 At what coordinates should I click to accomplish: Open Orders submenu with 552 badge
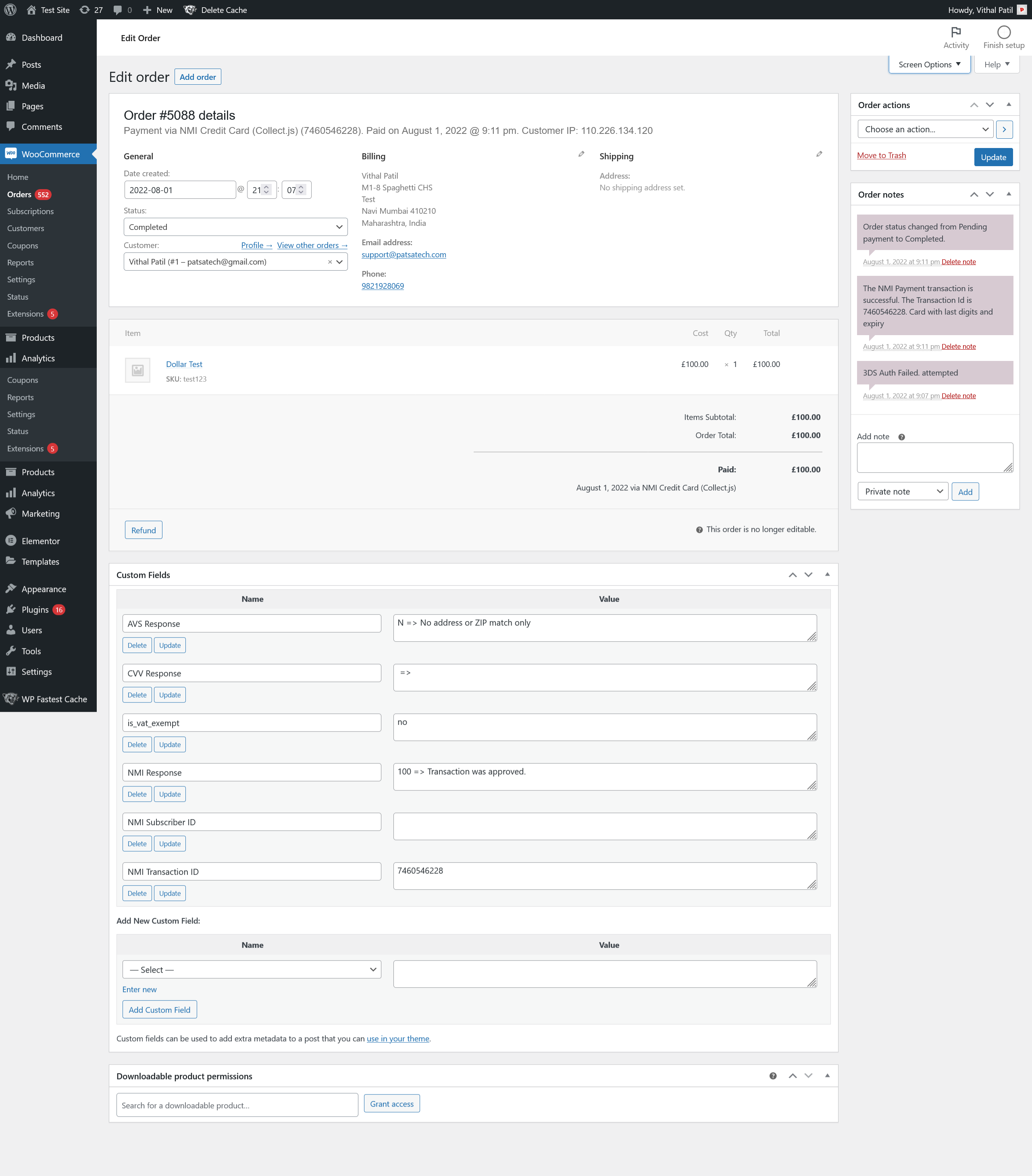point(29,194)
